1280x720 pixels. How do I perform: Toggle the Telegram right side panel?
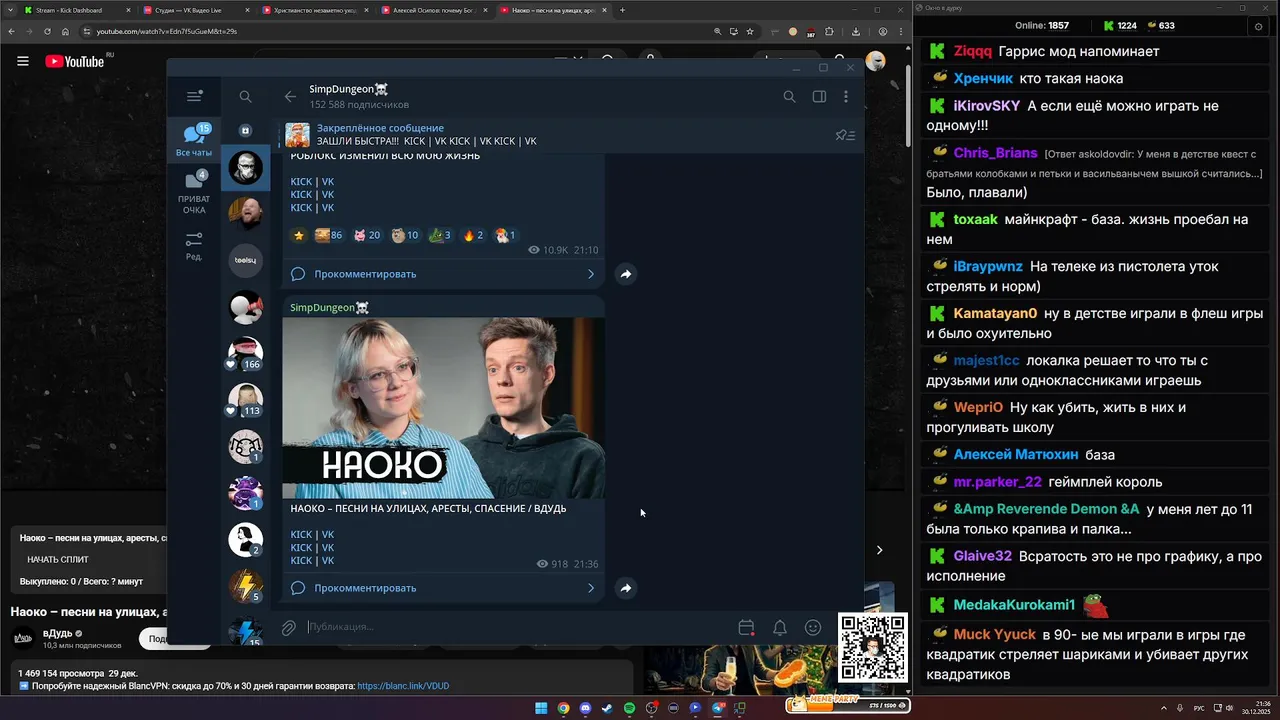click(819, 96)
